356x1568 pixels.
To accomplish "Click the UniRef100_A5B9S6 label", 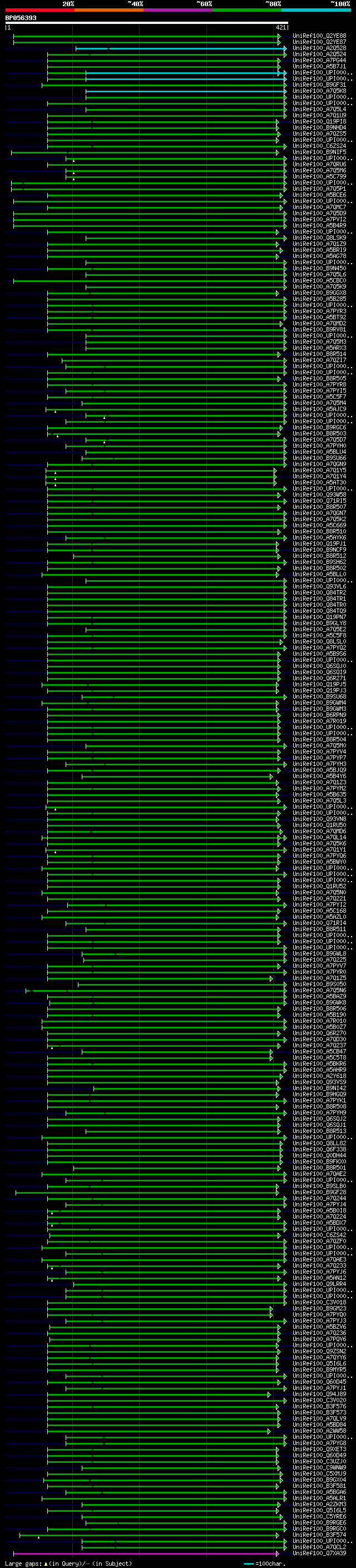I will click(319, 654).
